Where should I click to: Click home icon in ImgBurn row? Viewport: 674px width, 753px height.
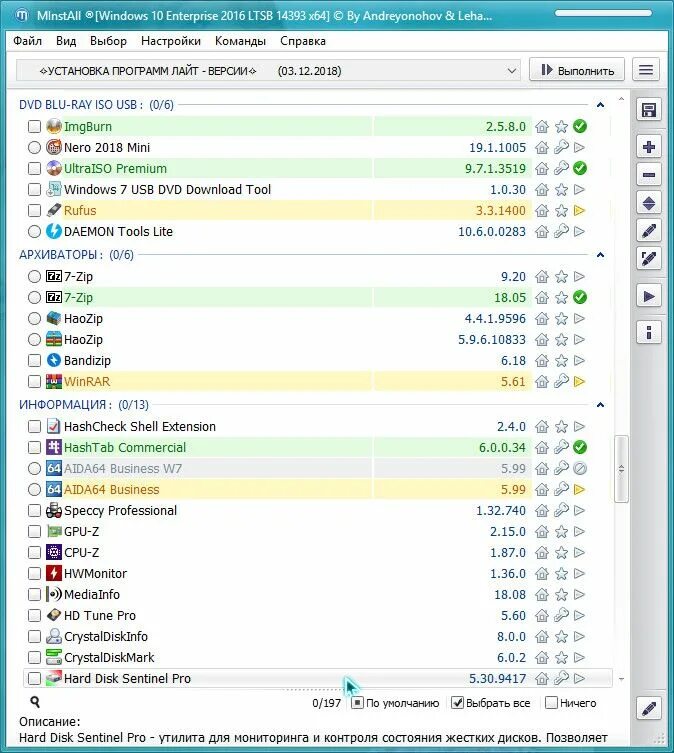tap(542, 127)
